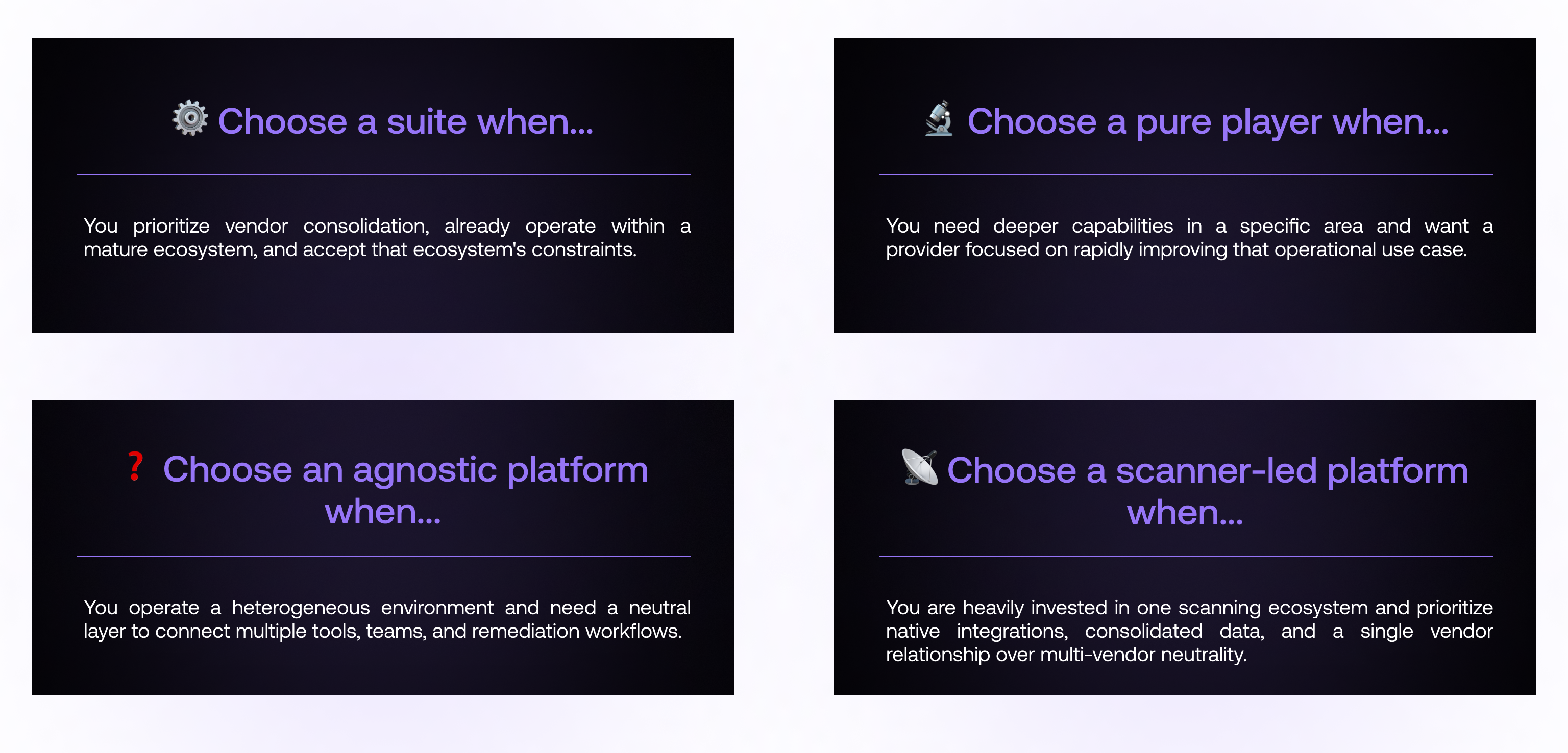Image resolution: width=1568 pixels, height=753 pixels.
Task: Click the purple divider in pure player card
Action: click(x=1186, y=174)
